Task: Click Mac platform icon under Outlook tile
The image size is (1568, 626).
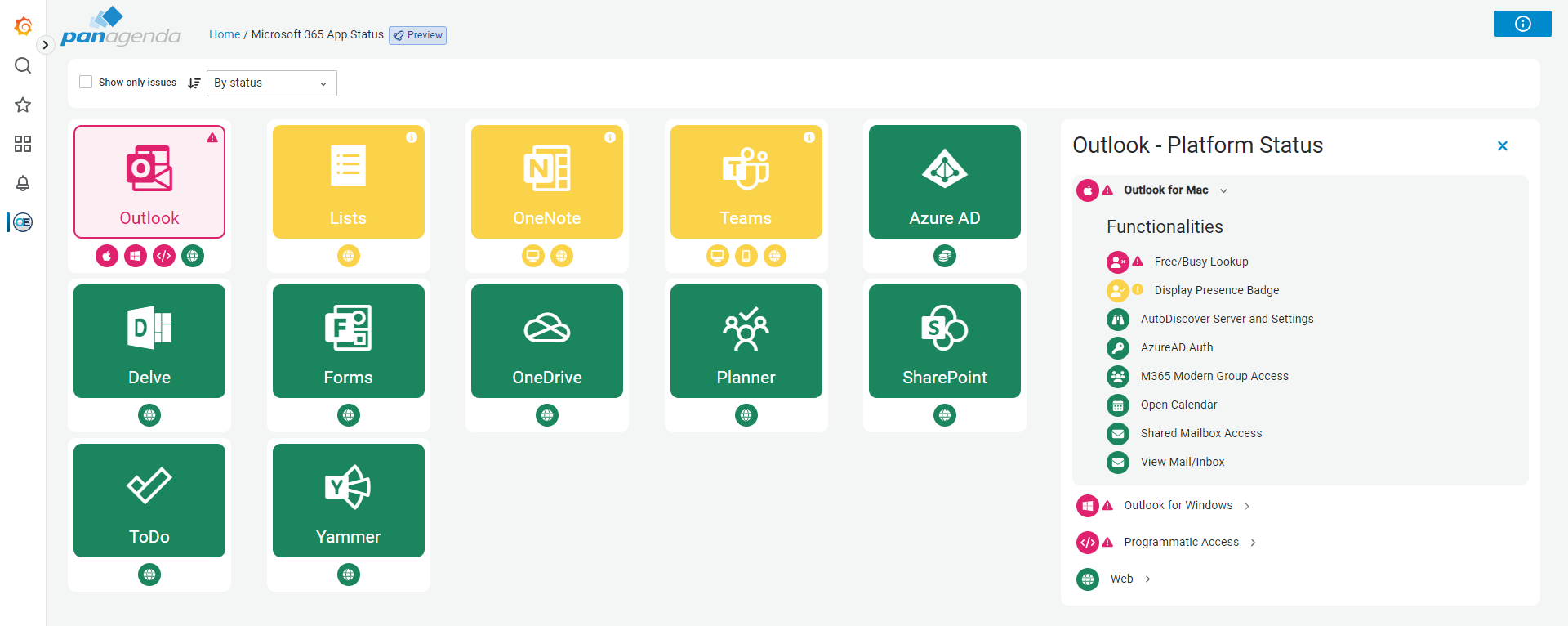Action: pos(107,256)
